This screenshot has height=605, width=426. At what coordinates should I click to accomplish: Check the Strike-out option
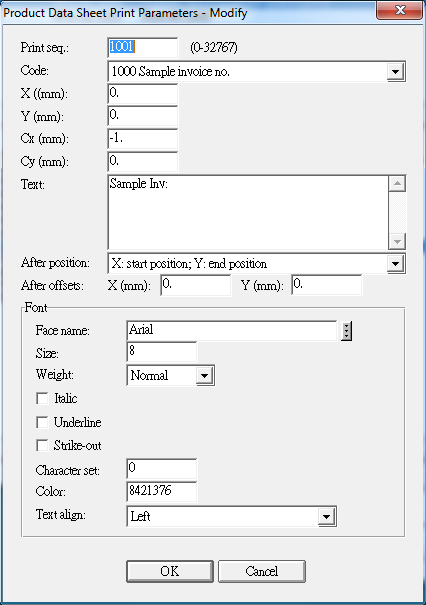point(42,445)
